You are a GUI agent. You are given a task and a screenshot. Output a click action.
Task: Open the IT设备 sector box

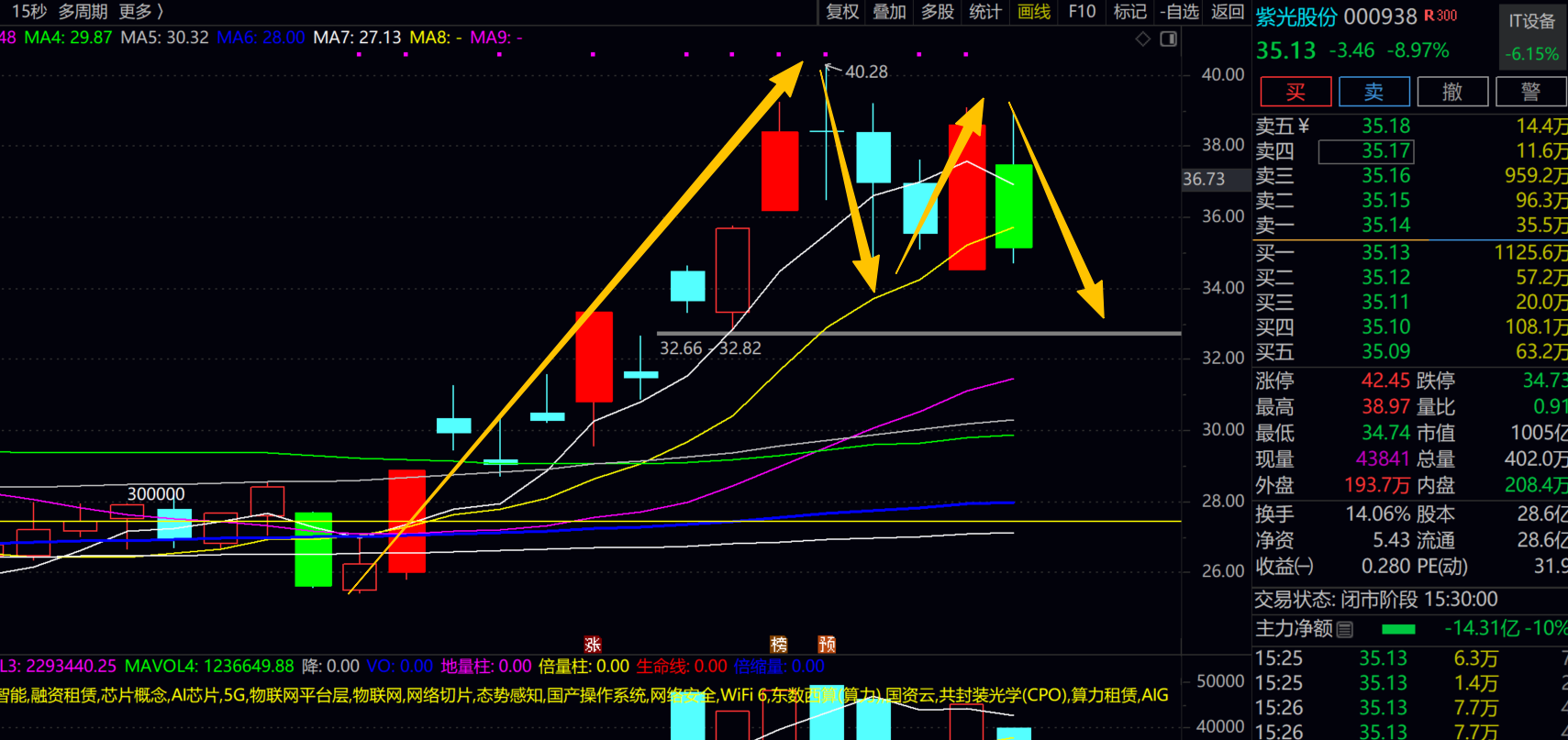pos(1532,36)
